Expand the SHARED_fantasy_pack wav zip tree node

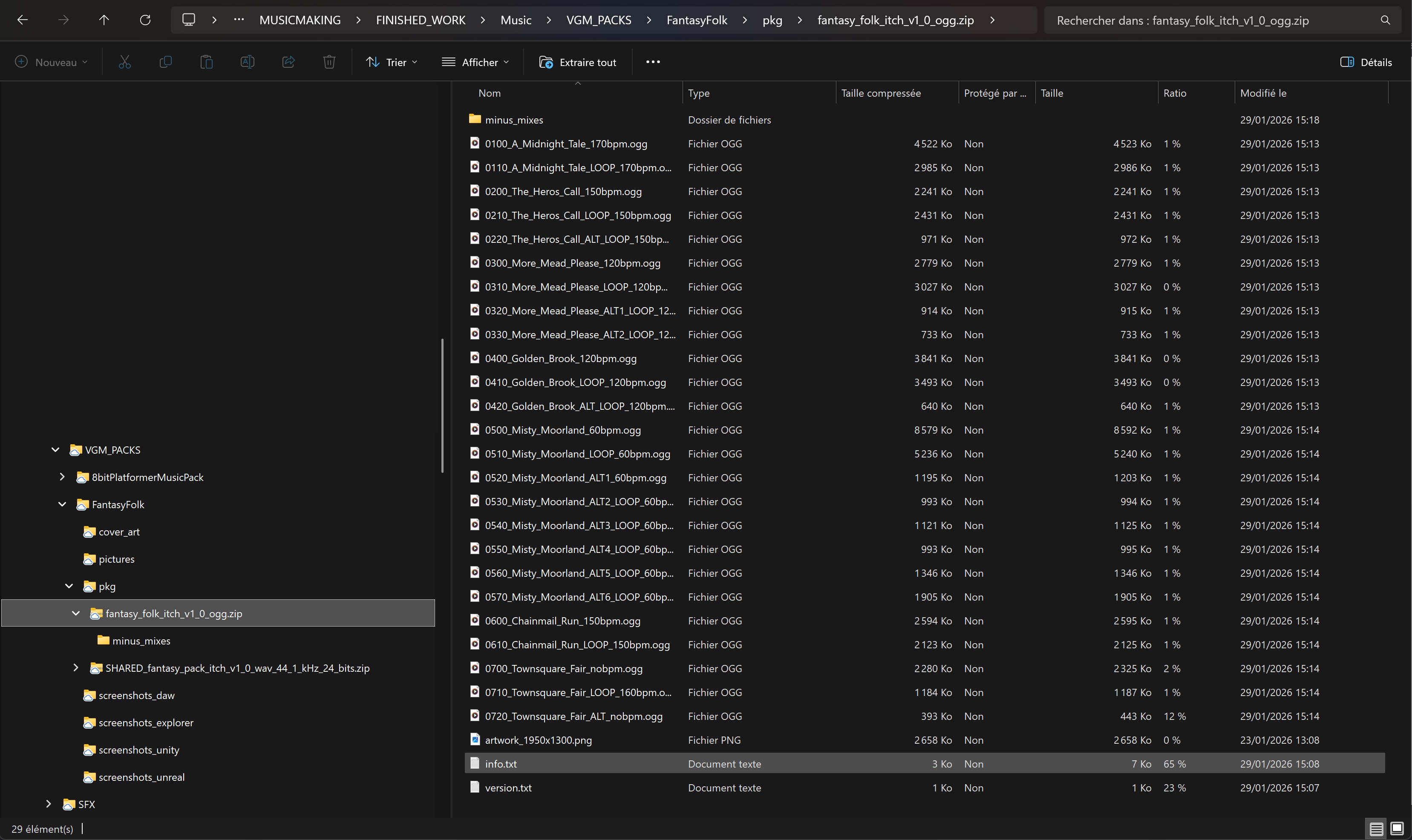pos(76,668)
